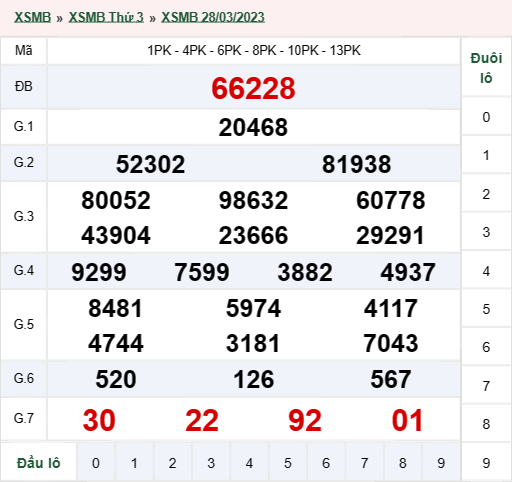Select digit 8 in Đầu lô row
Image resolution: width=512 pixels, height=482 pixels.
point(403,463)
